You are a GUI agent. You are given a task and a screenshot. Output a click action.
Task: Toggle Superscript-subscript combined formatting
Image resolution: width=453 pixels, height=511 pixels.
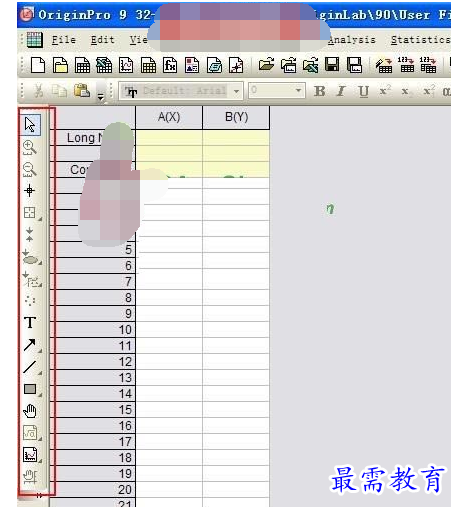tap(429, 90)
